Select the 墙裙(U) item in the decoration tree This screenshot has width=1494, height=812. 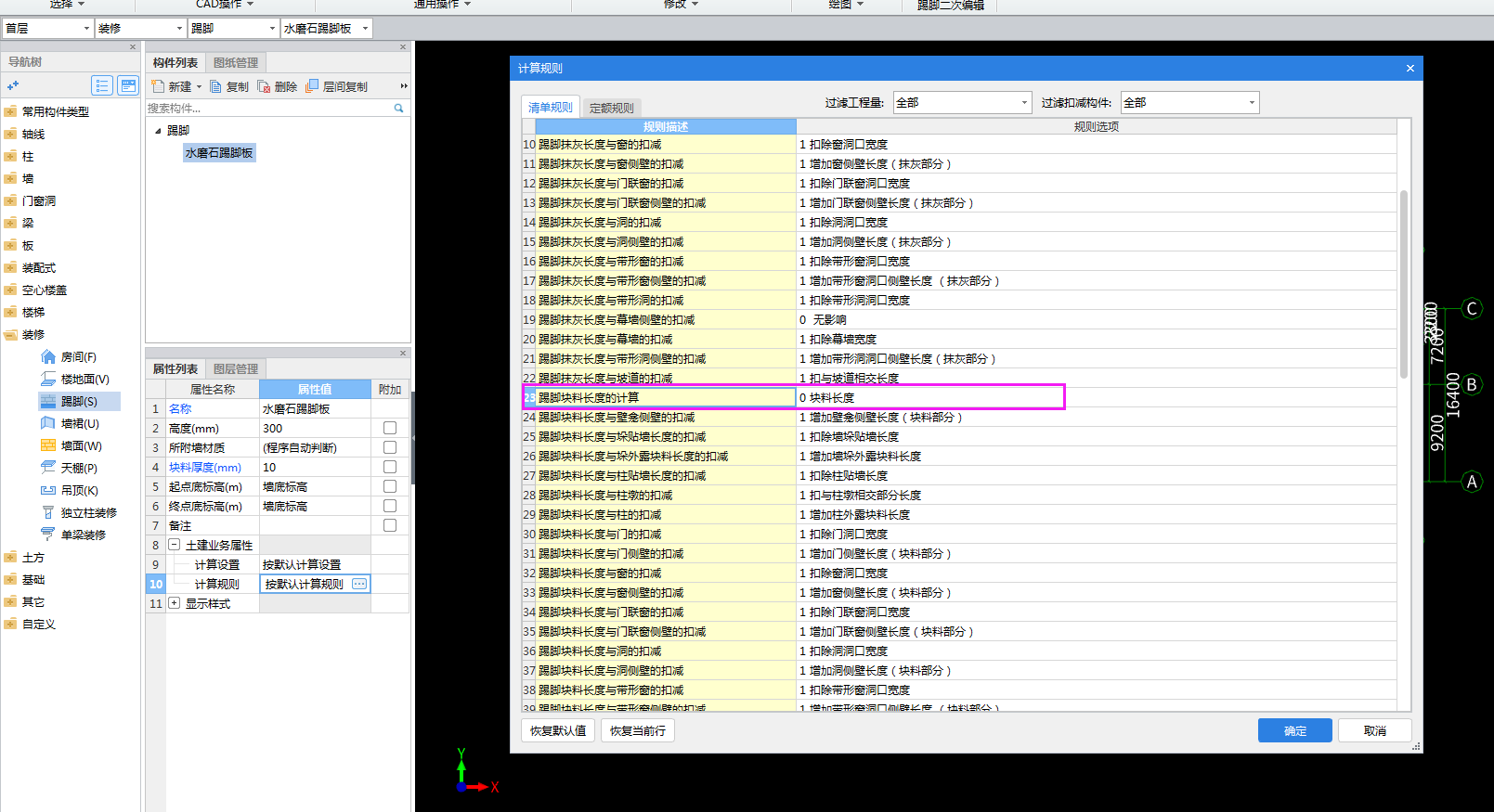(70, 423)
